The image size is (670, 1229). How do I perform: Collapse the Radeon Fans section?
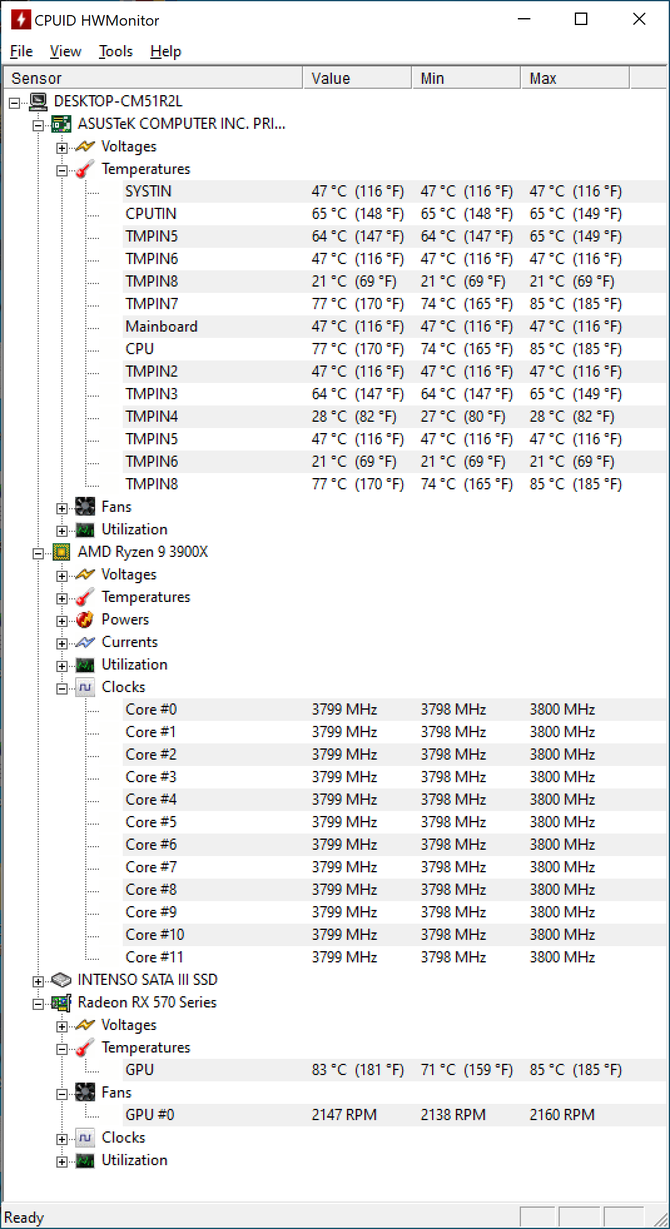62,1093
